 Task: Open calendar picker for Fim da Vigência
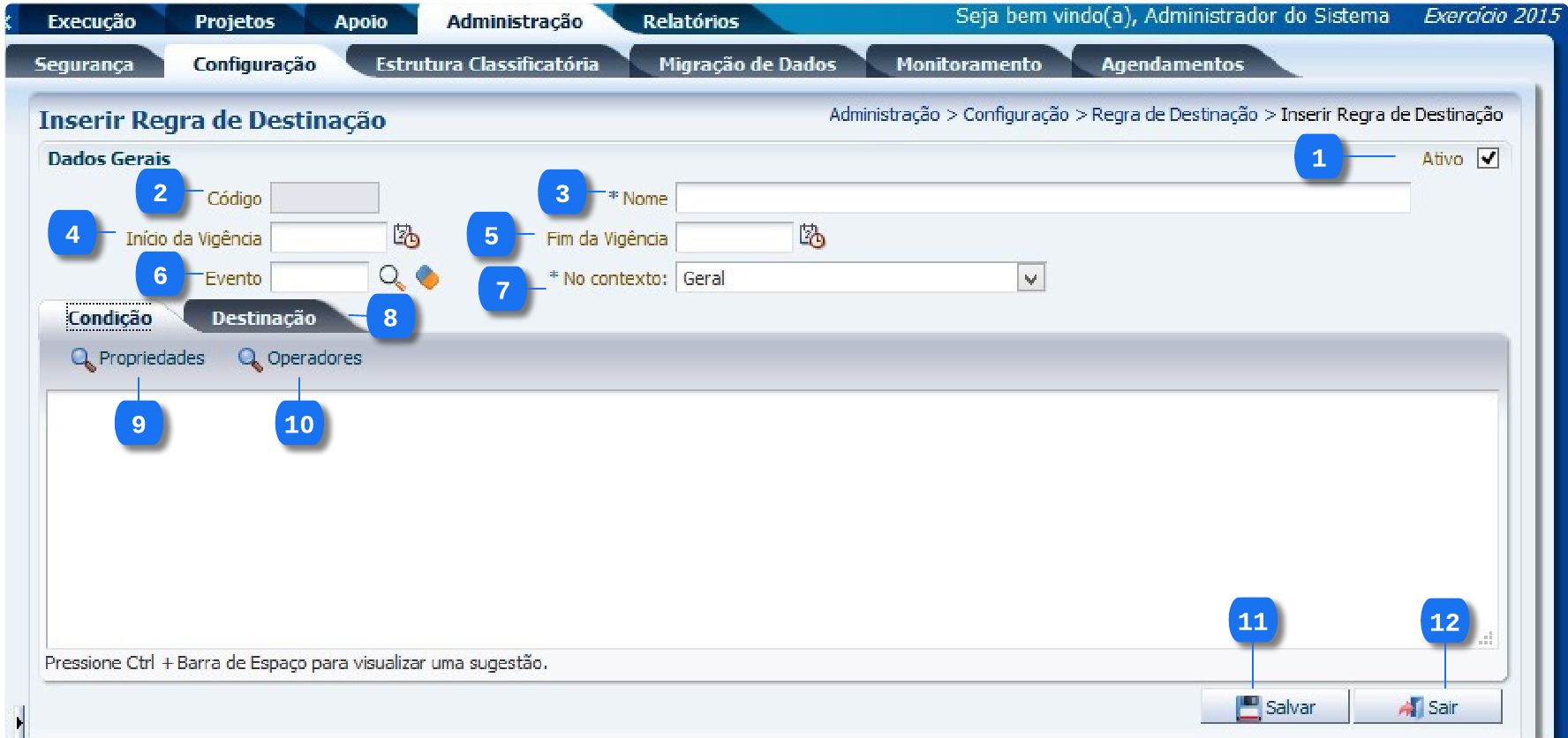pyautogui.click(x=811, y=237)
